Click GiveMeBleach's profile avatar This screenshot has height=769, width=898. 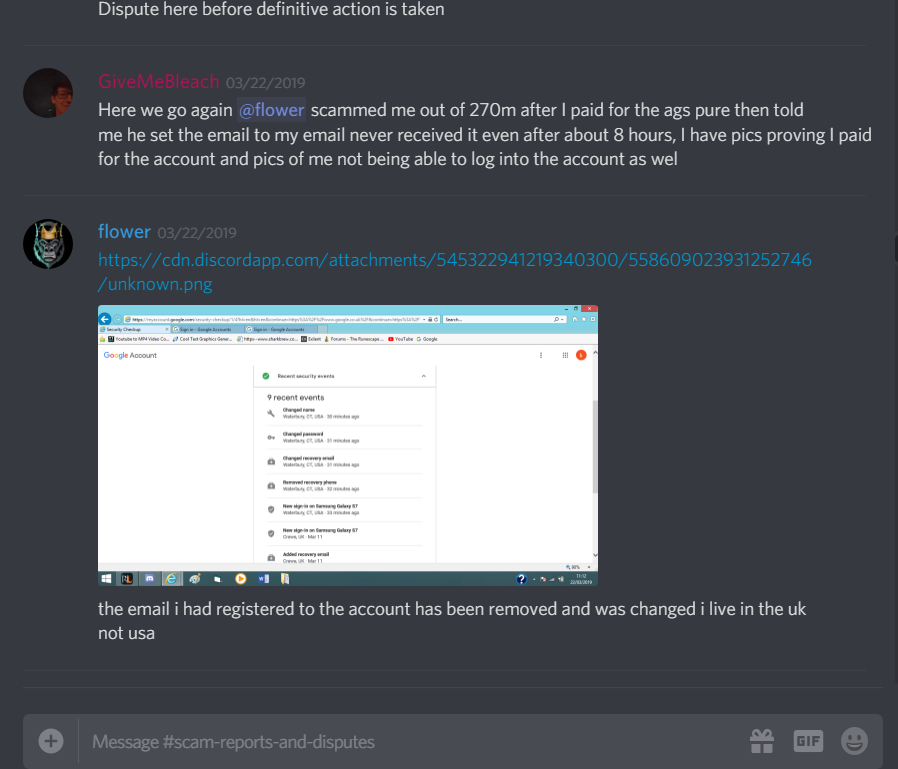coord(48,93)
